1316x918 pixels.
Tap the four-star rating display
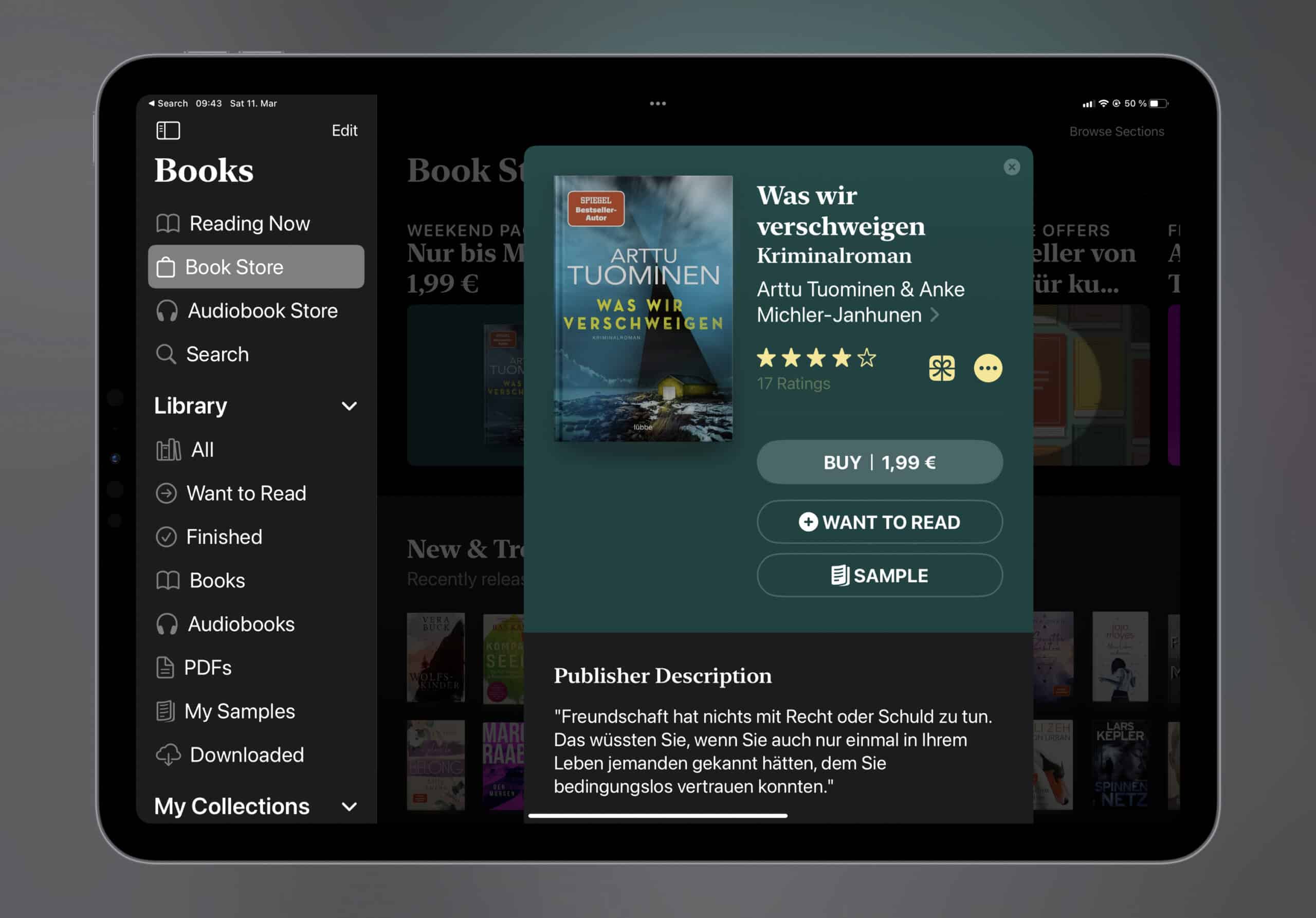(816, 358)
